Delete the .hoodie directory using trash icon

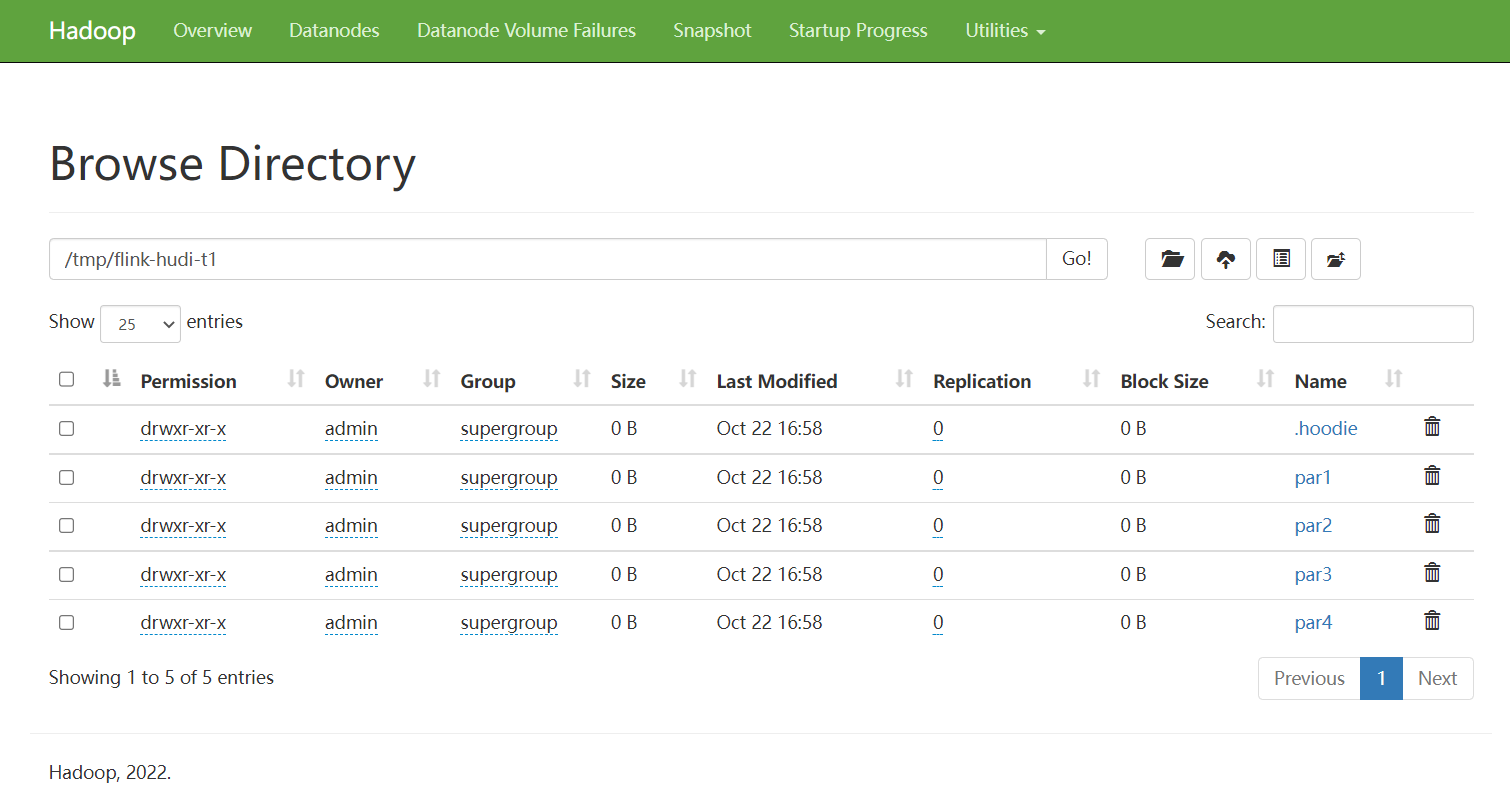point(1432,427)
